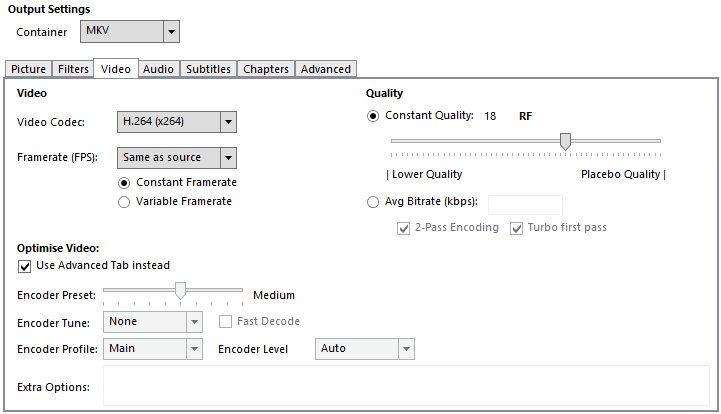
Task: Switch to the Picture tab
Action: [x=28, y=69]
